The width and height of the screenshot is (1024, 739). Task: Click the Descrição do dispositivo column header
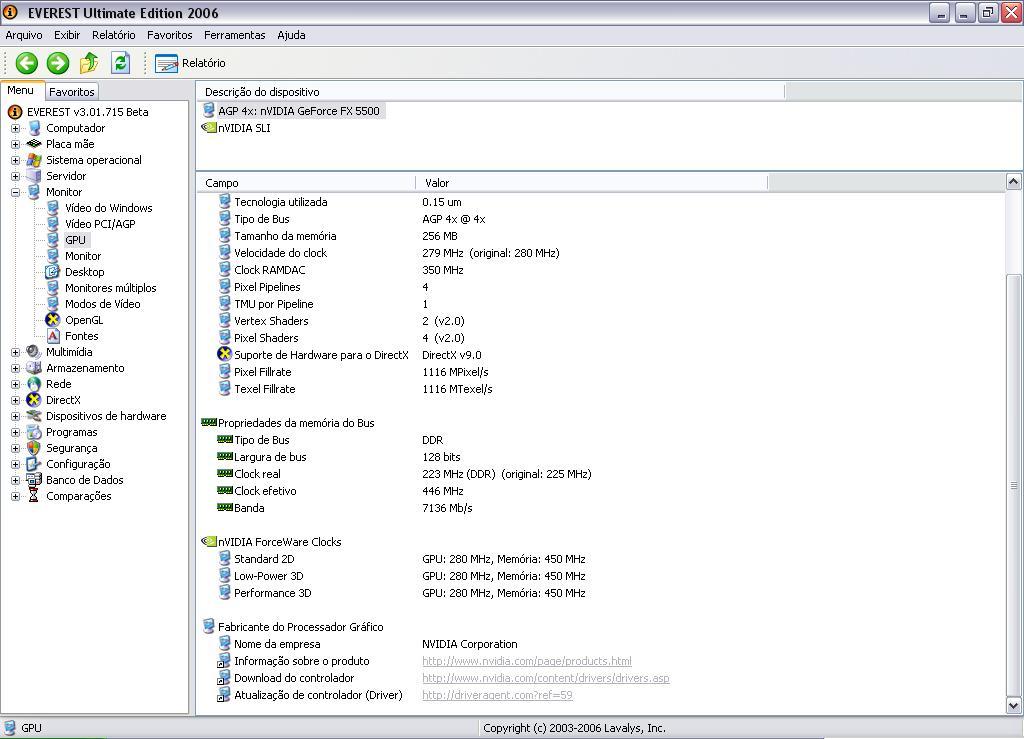[490, 92]
